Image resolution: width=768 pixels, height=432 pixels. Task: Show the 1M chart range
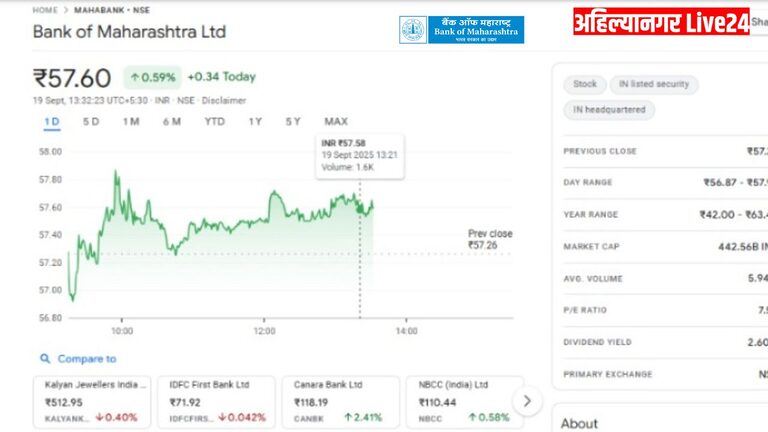[131, 122]
